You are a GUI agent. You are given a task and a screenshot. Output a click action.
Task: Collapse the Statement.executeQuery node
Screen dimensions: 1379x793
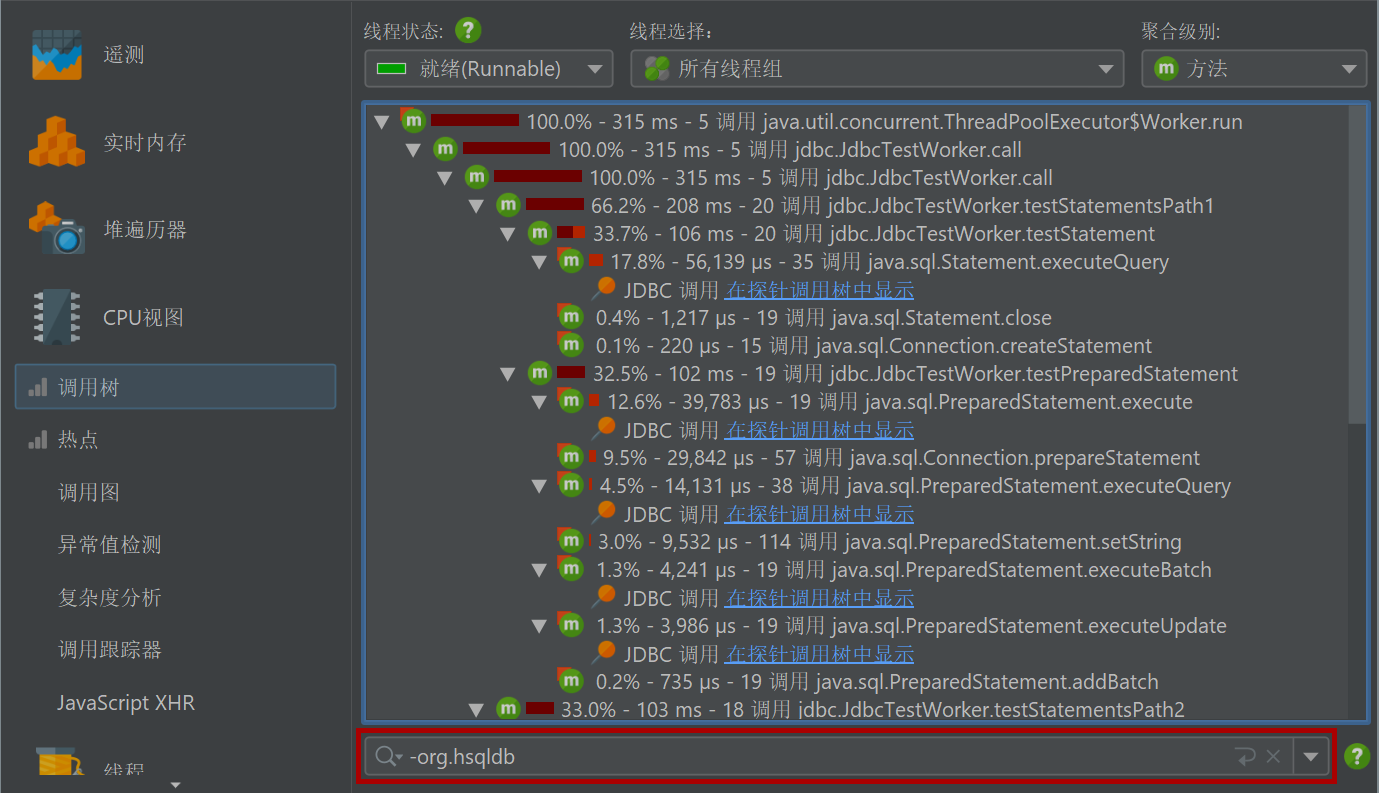(539, 262)
